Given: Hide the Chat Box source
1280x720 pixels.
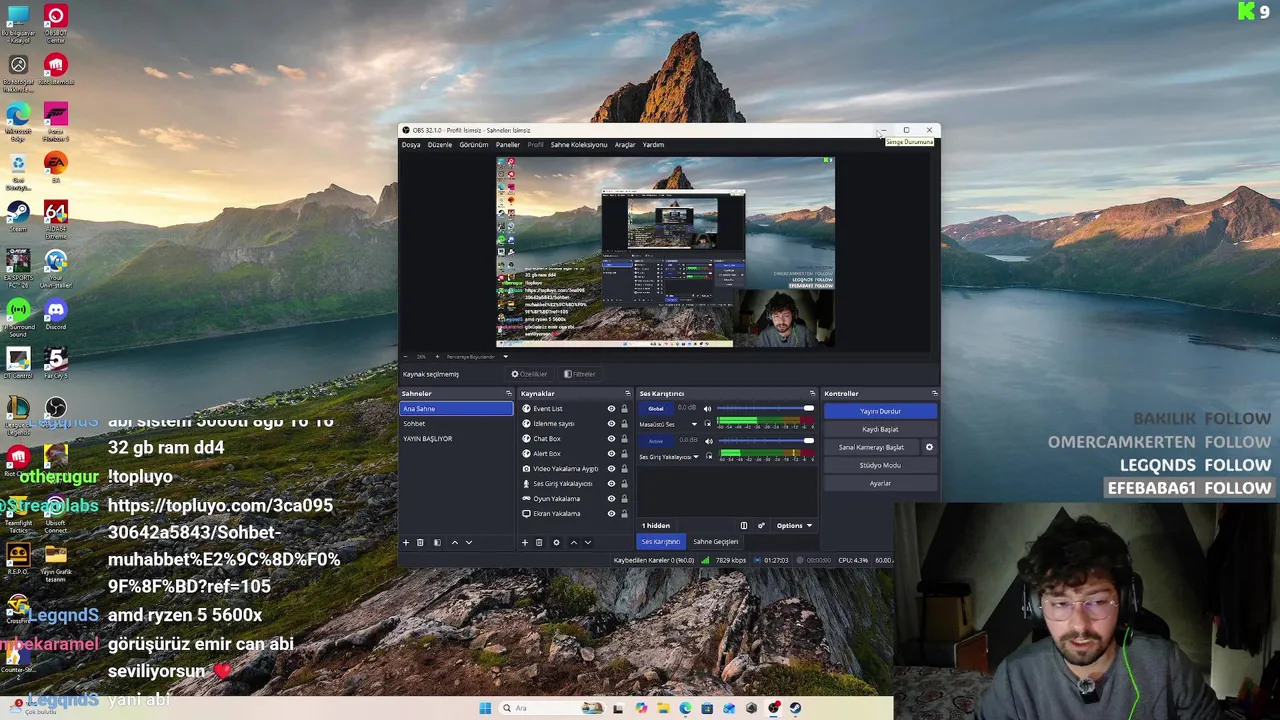Looking at the screenshot, I should (611, 439).
